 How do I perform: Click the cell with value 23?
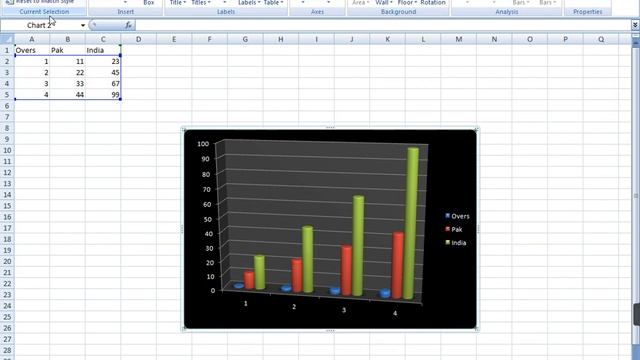pyautogui.click(x=103, y=61)
